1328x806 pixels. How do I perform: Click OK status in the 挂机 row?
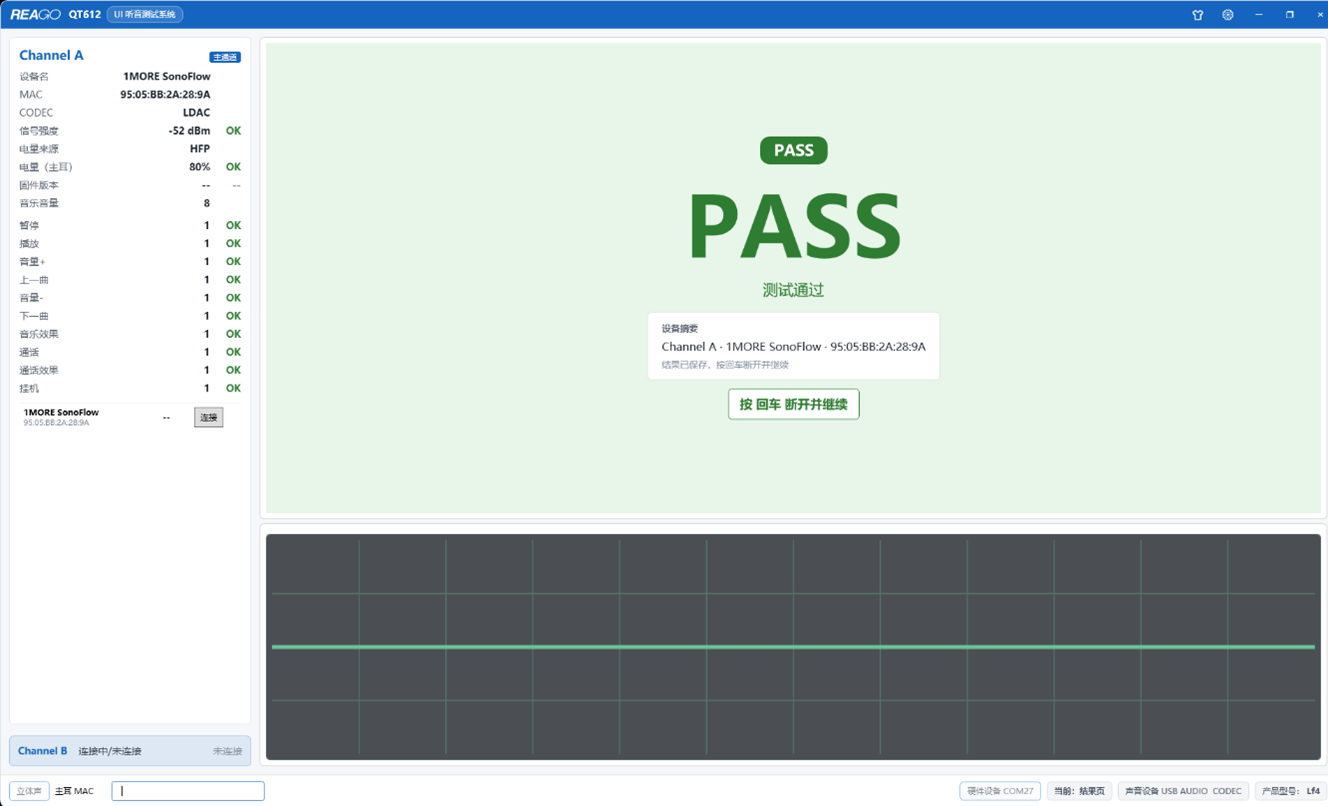[233, 388]
